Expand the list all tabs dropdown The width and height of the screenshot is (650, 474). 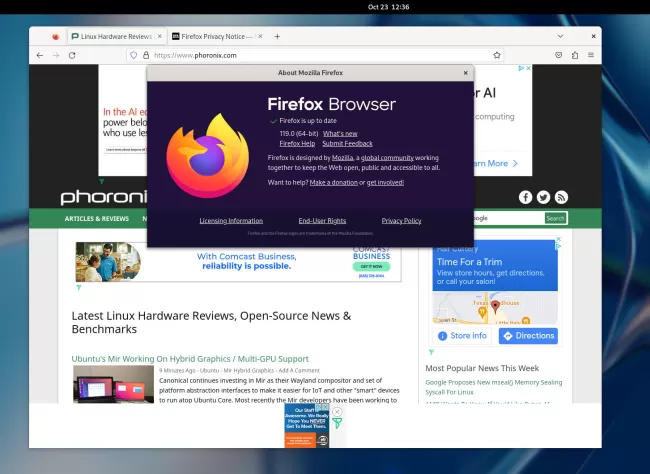tap(559, 36)
